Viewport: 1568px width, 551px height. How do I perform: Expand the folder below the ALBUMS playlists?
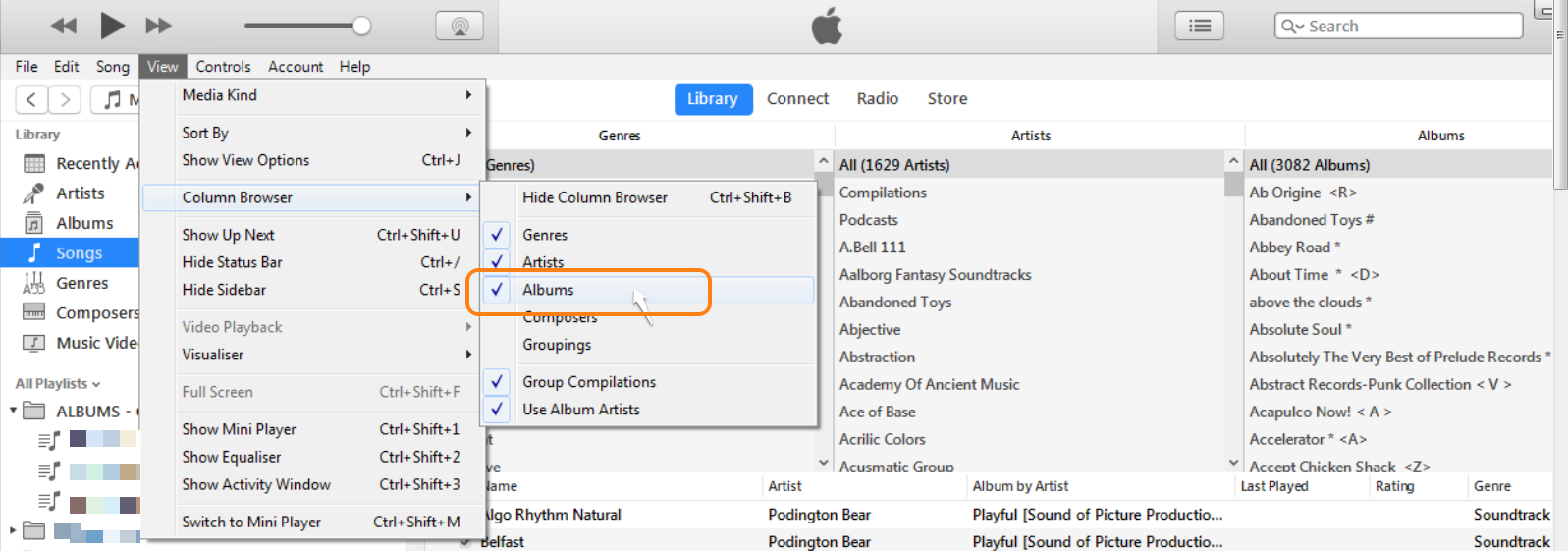[13, 531]
